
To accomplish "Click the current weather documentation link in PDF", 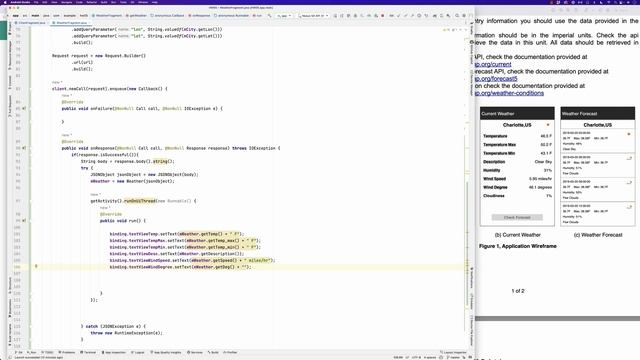I will pyautogui.click(x=493, y=64).
